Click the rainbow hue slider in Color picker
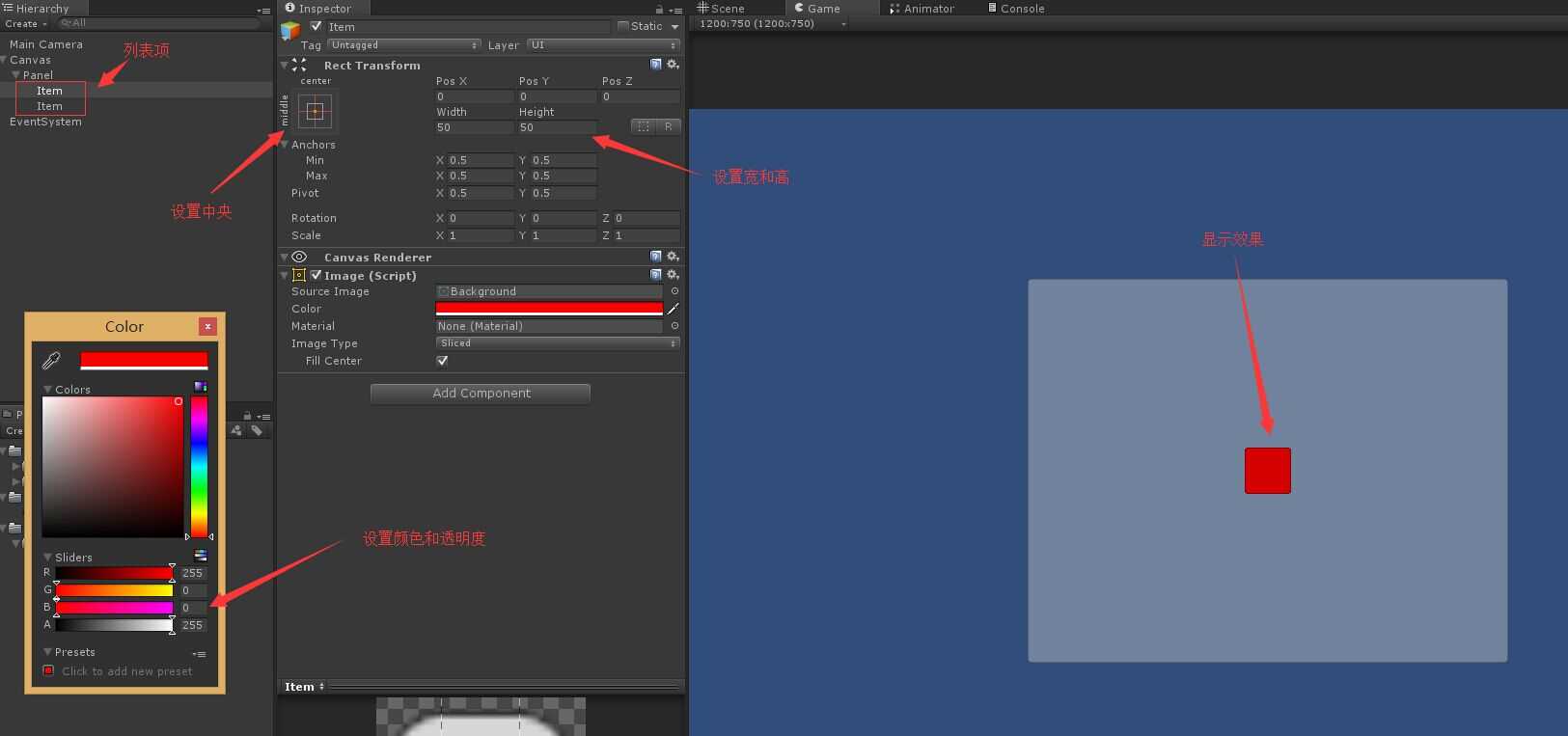Screen dimensions: 1568x736 [x=199, y=466]
